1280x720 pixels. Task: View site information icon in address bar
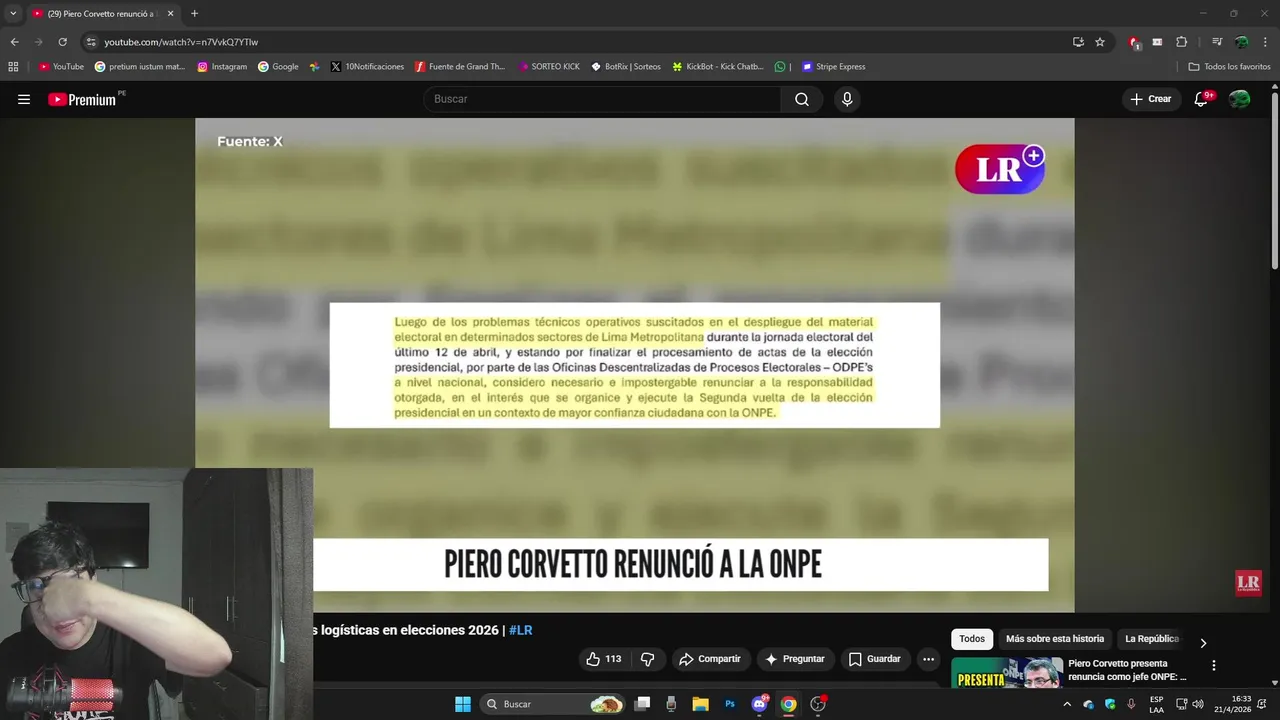(x=91, y=42)
